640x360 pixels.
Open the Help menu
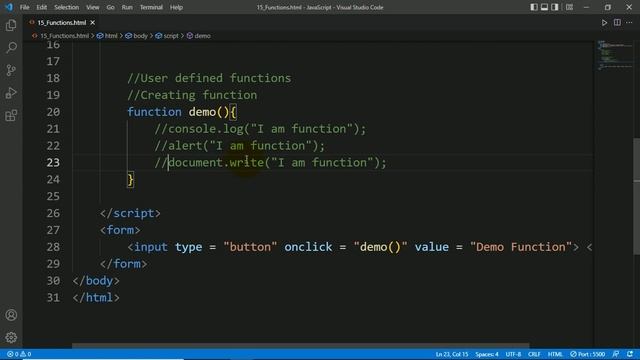176,7
